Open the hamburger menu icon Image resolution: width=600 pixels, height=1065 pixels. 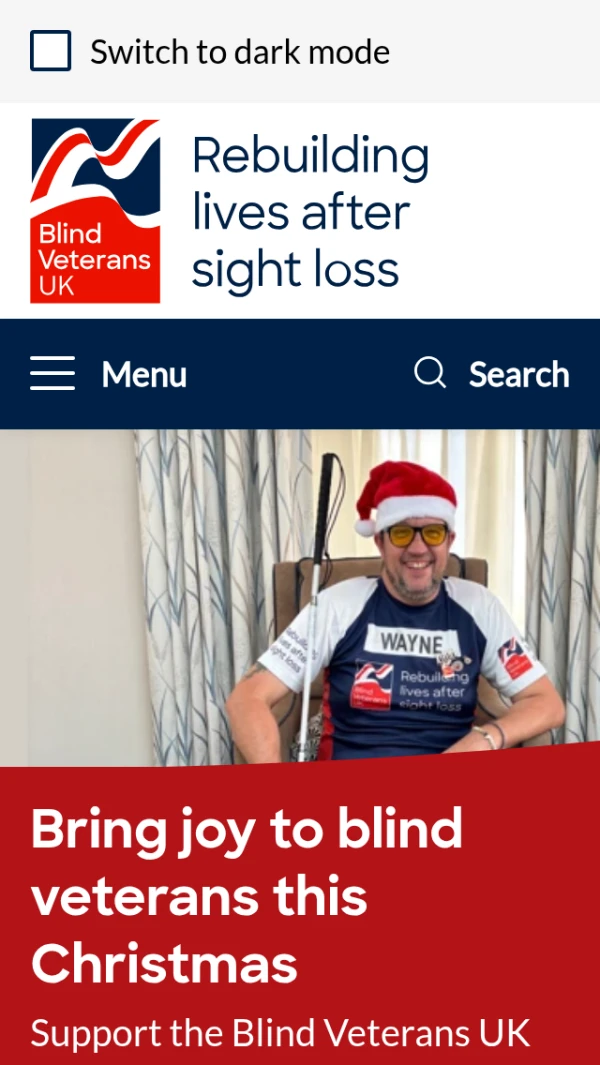[x=52, y=373]
